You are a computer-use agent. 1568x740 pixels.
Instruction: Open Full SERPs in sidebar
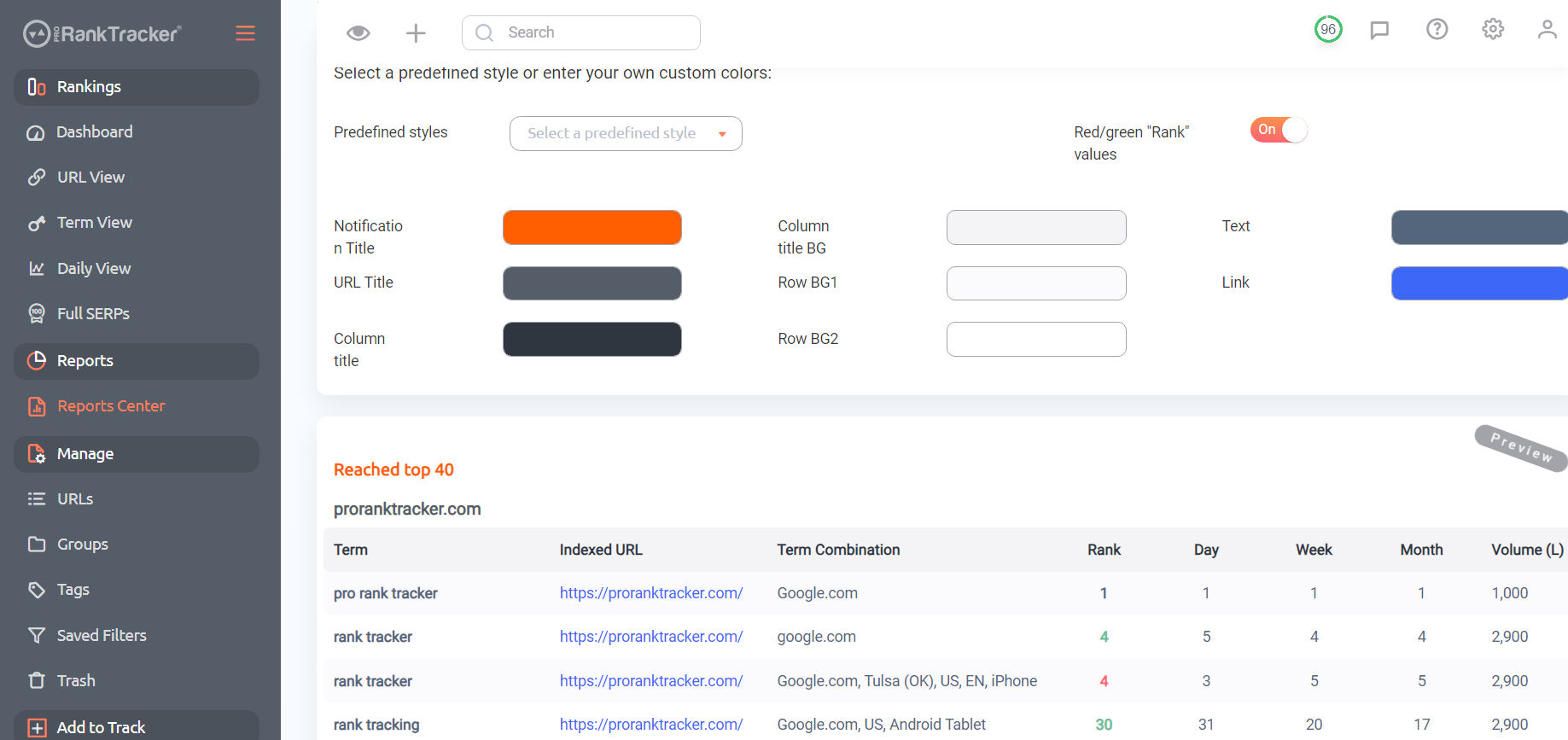(93, 314)
